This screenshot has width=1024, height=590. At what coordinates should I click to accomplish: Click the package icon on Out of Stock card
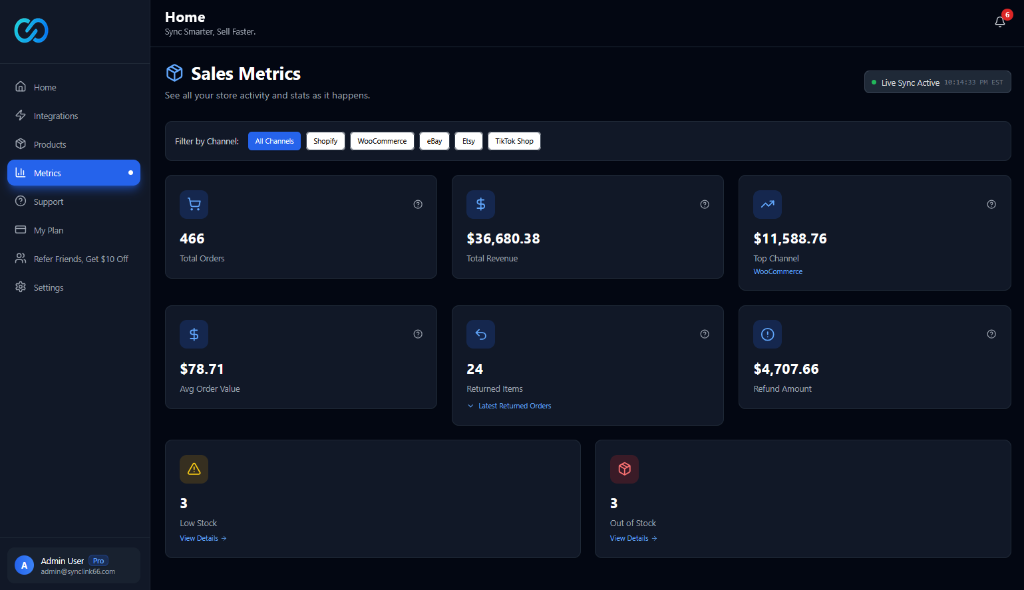pyautogui.click(x=624, y=468)
